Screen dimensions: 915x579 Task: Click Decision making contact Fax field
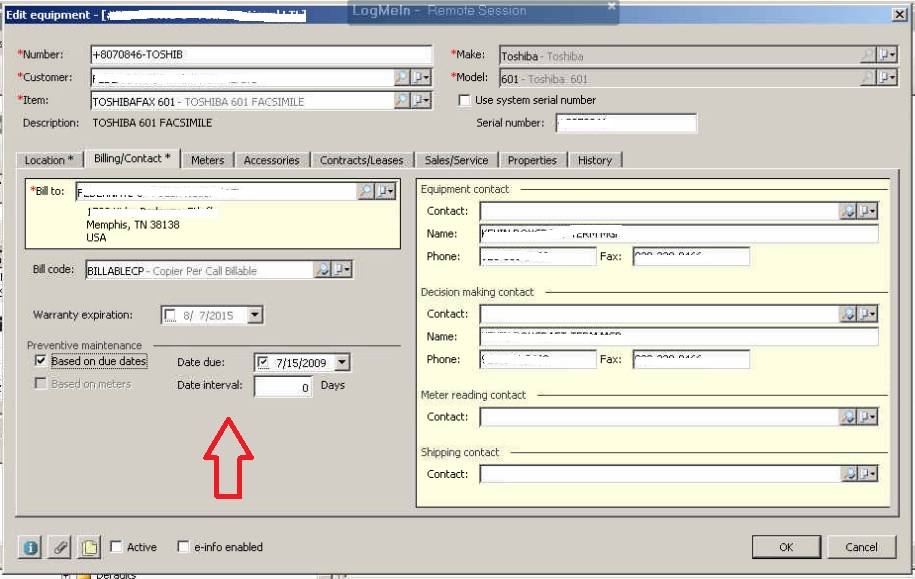coord(691,359)
